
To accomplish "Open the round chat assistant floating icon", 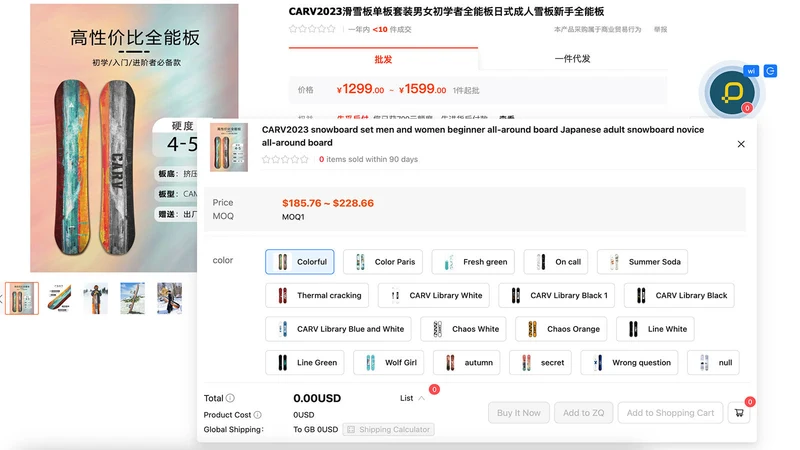I will point(732,92).
